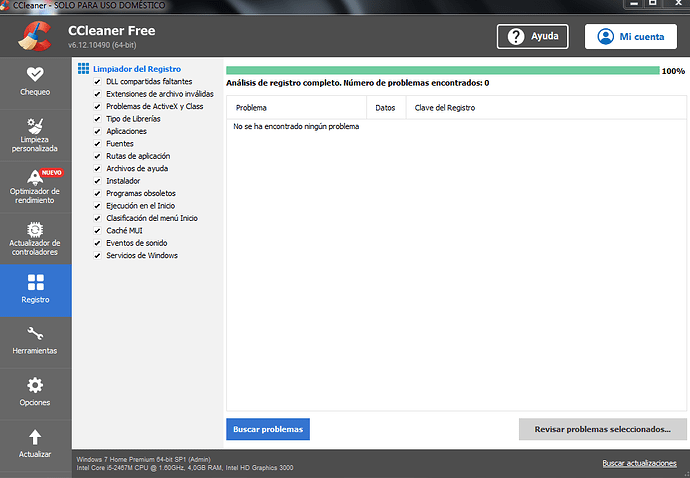Open the Chequeo health check section
Screen dimensions: 690x478
point(35,82)
